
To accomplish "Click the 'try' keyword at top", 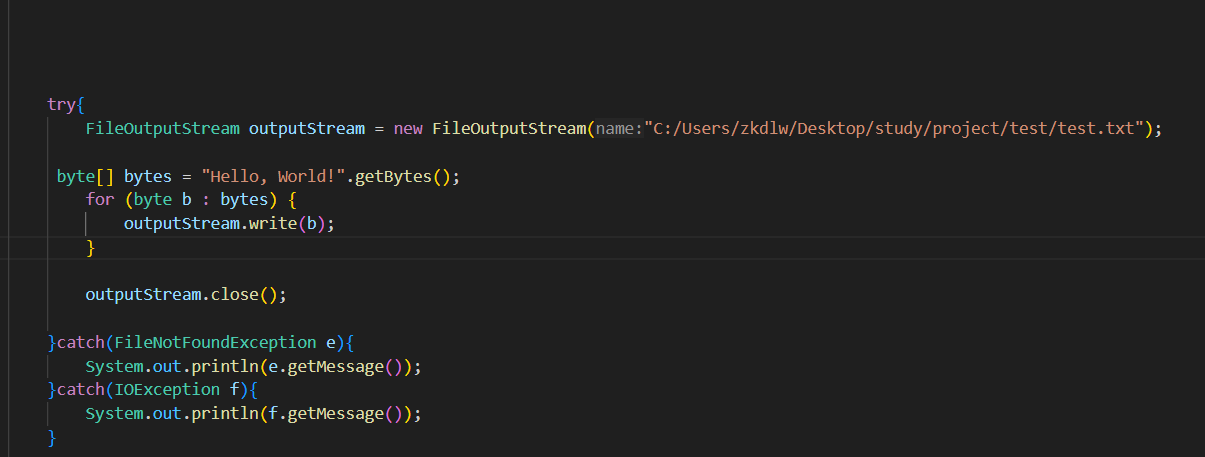I will [62, 104].
